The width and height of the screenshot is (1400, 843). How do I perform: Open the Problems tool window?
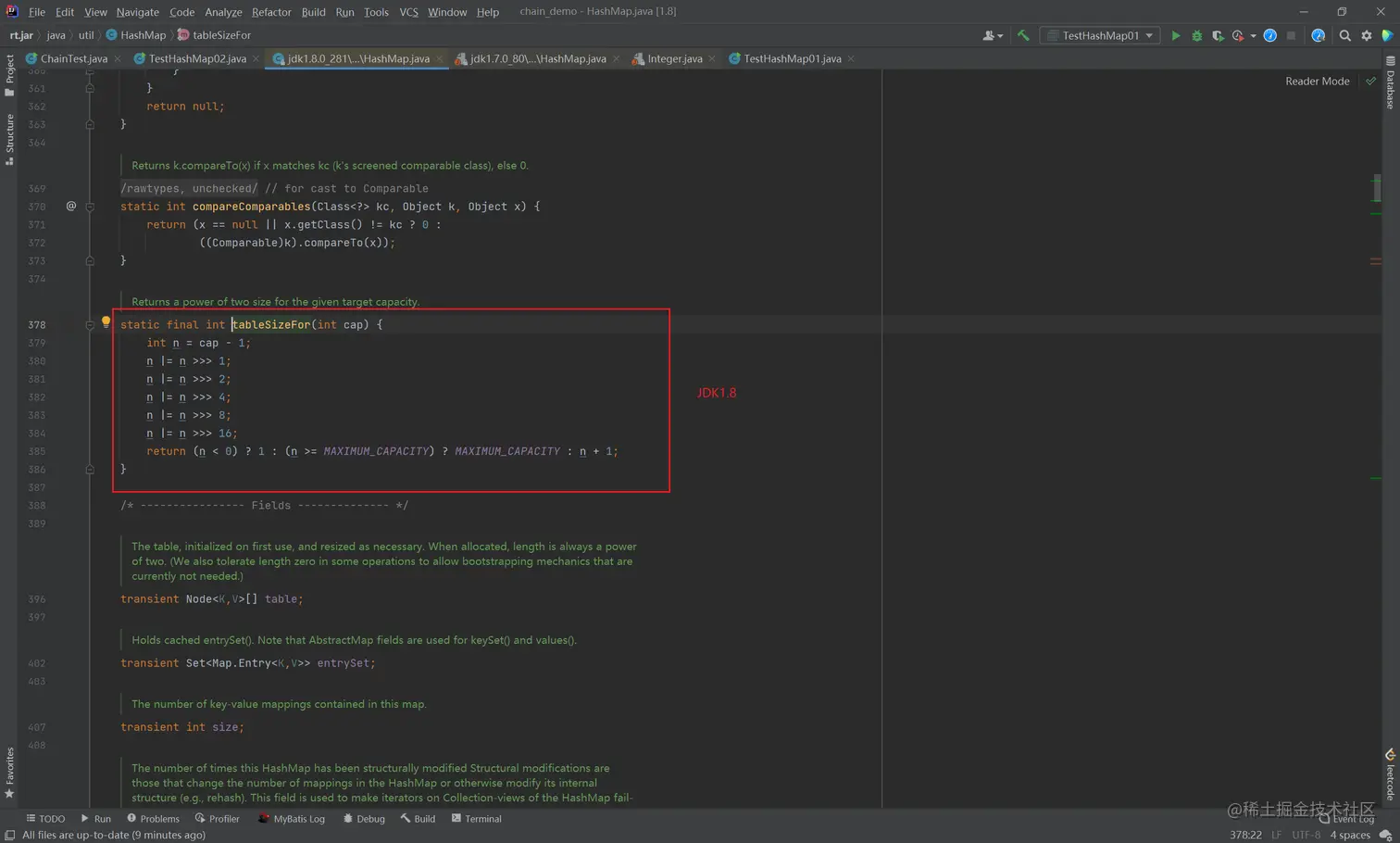(153, 819)
